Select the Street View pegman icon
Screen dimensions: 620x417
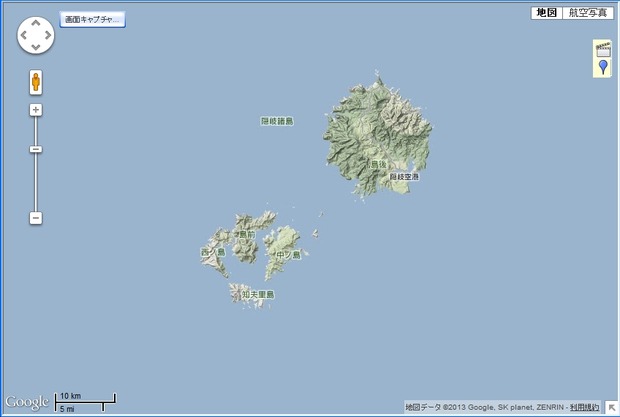tap(36, 82)
